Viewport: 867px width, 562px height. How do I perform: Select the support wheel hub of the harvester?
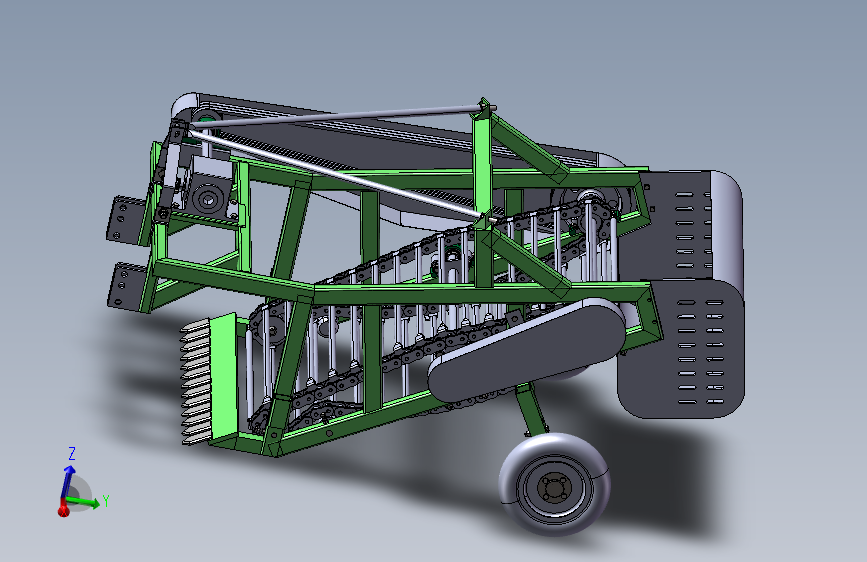[x=555, y=488]
